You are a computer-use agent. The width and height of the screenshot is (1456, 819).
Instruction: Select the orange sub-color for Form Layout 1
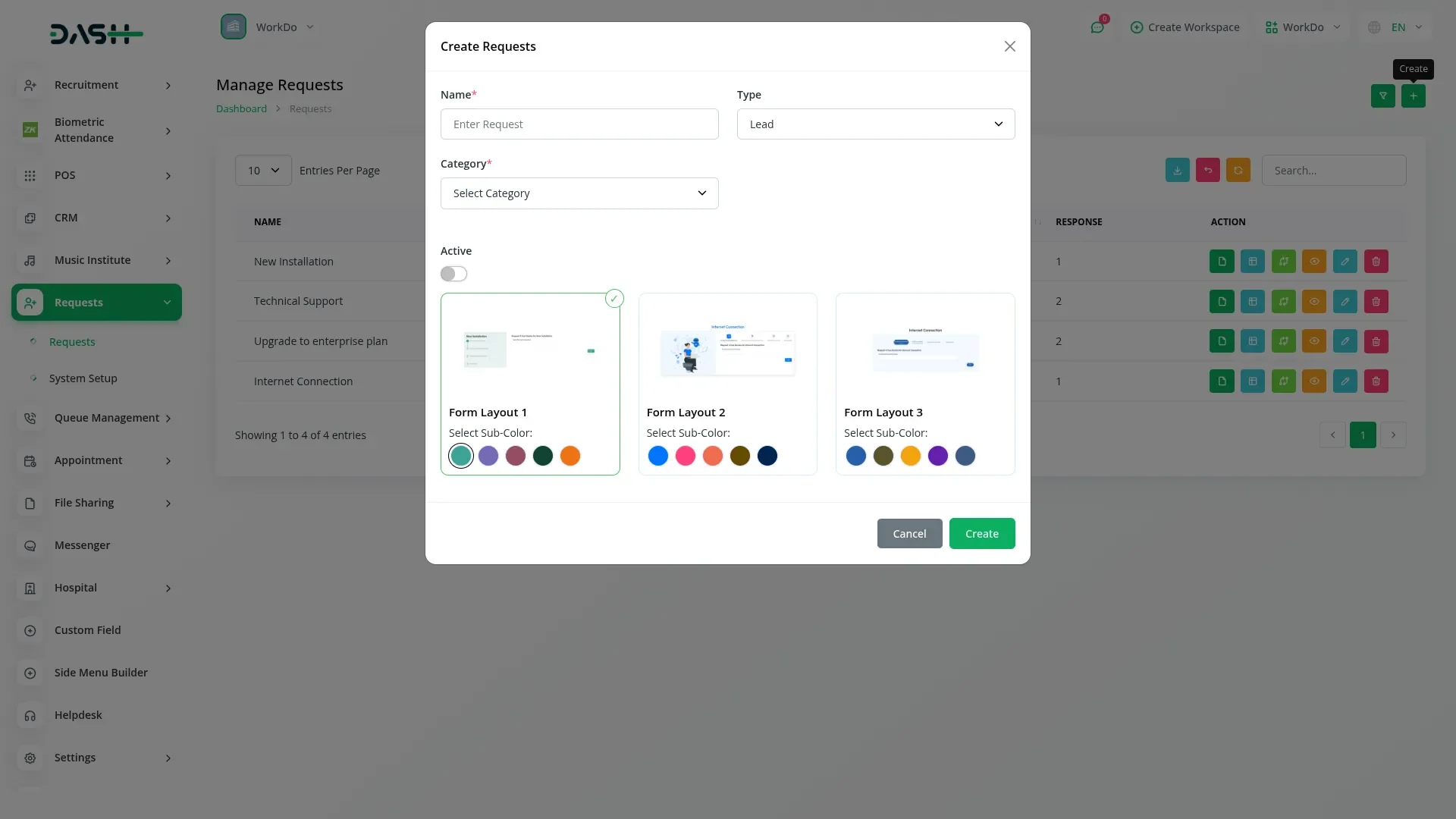570,456
